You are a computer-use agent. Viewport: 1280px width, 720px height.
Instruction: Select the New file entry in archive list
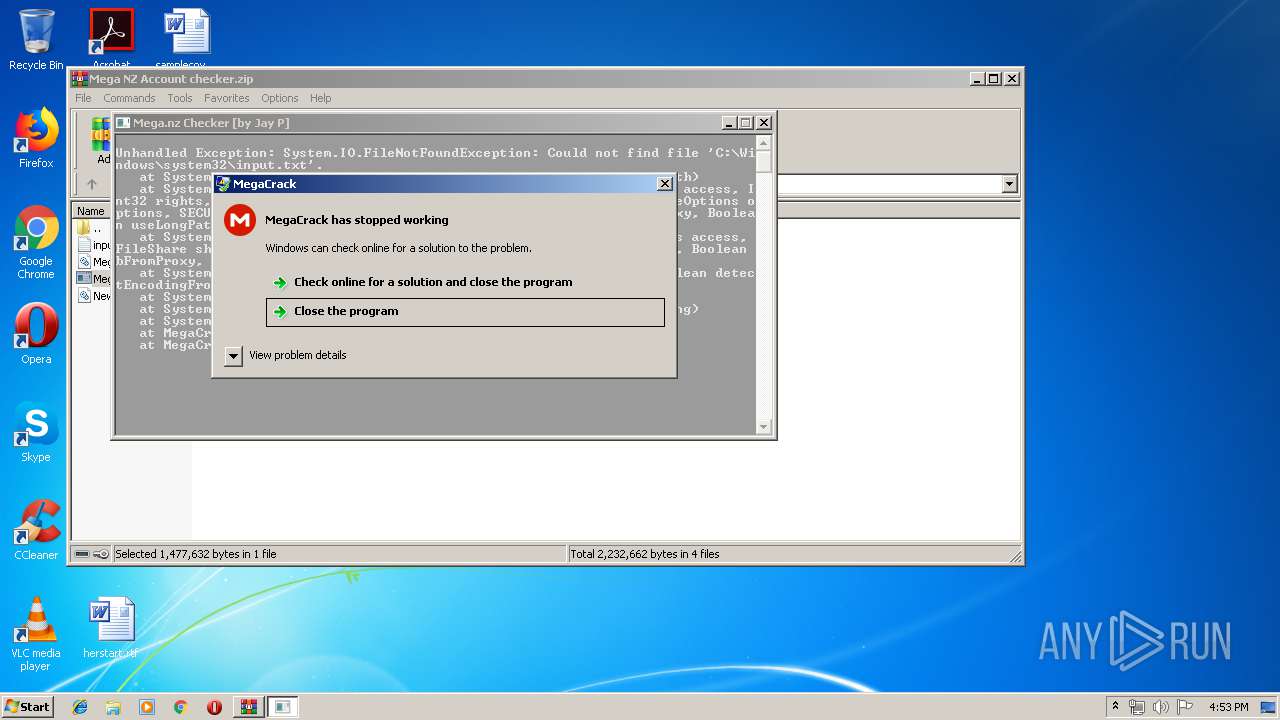[93, 296]
